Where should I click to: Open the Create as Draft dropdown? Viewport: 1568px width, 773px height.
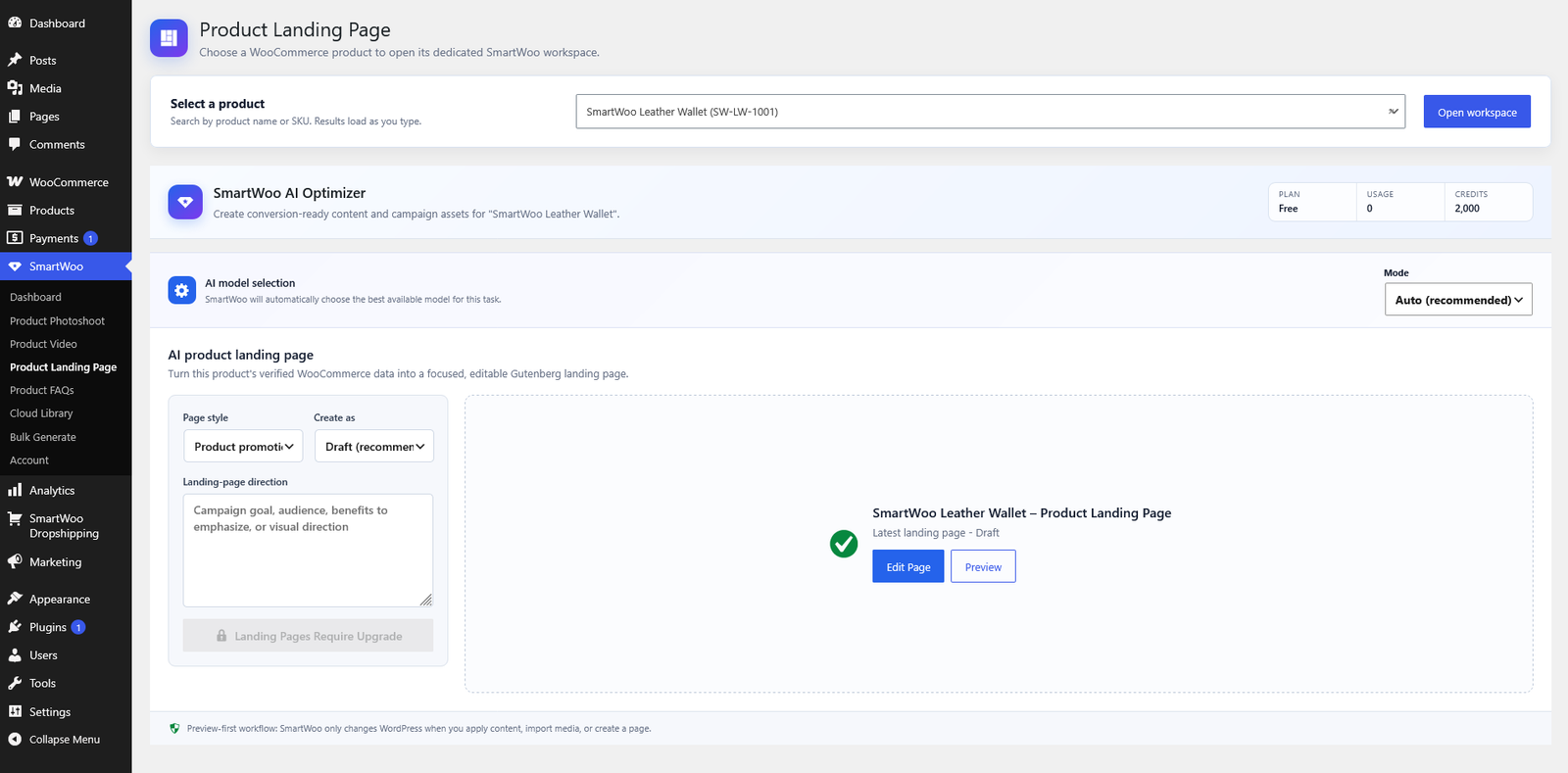tap(373, 446)
